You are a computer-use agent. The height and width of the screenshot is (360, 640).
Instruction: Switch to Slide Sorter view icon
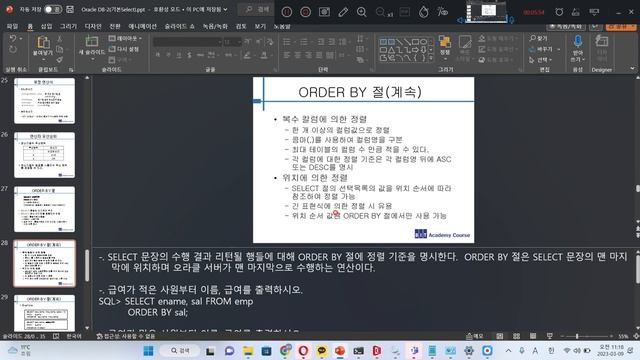[x=516, y=336]
